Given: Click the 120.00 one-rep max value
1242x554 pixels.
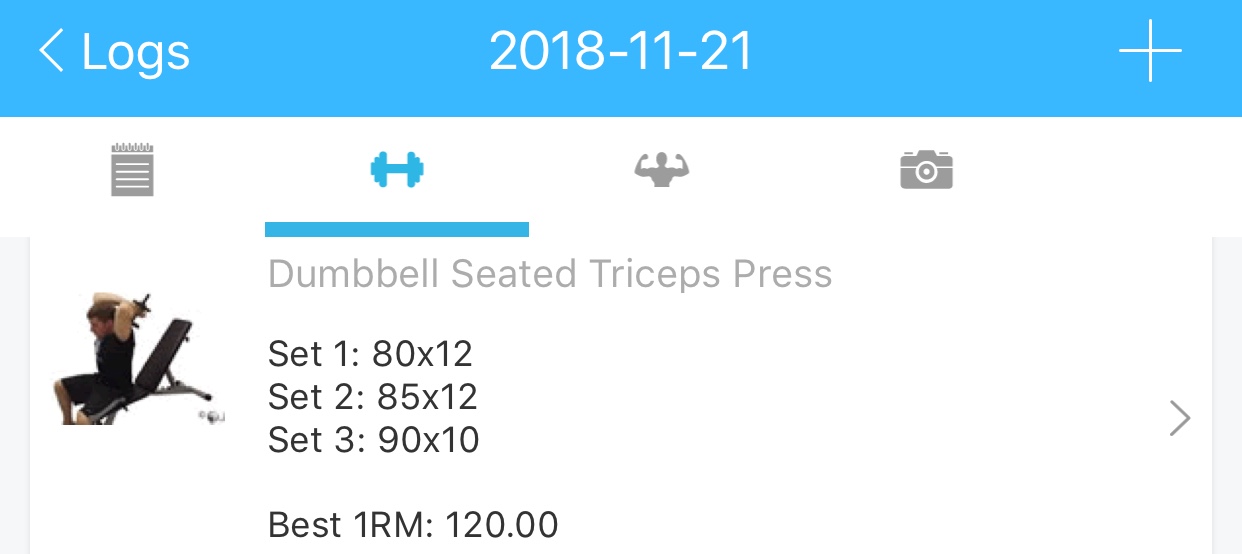Looking at the screenshot, I should (501, 524).
